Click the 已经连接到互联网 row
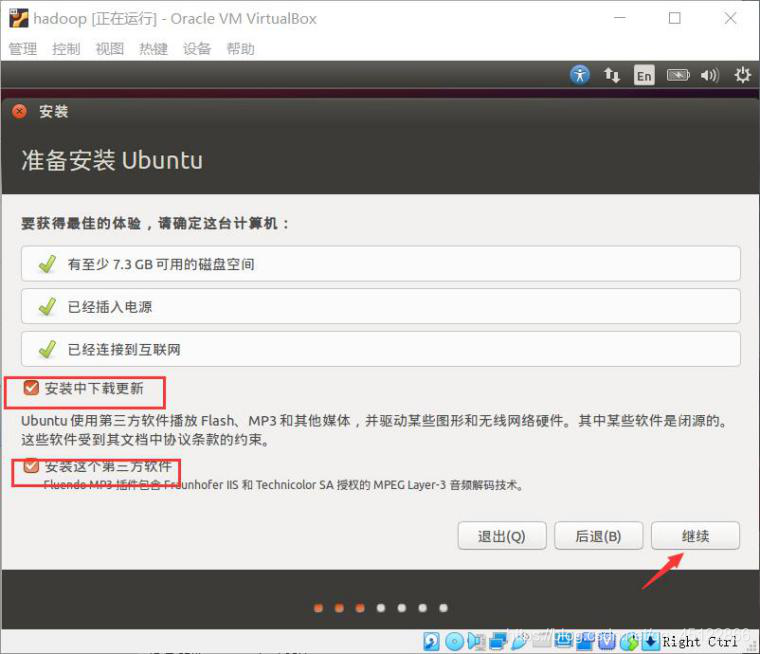This screenshot has height=654, width=760. coord(380,349)
